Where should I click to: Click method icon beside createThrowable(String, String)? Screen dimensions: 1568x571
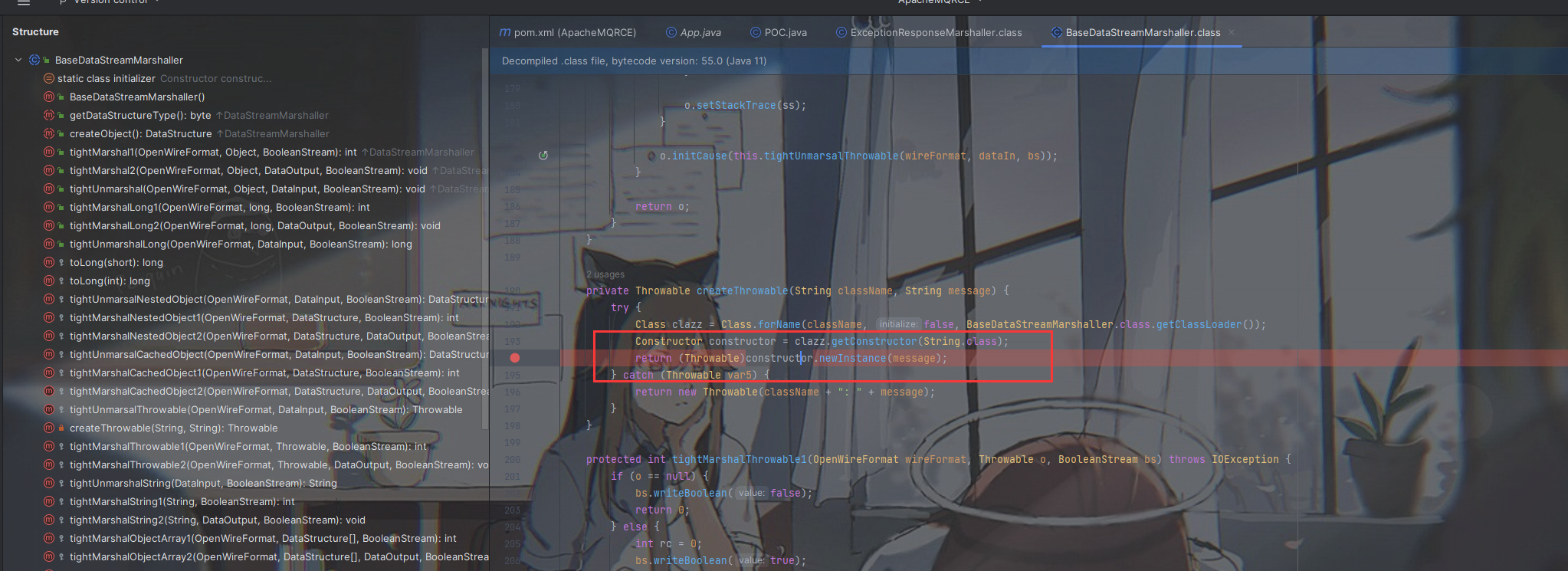pyautogui.click(x=49, y=428)
